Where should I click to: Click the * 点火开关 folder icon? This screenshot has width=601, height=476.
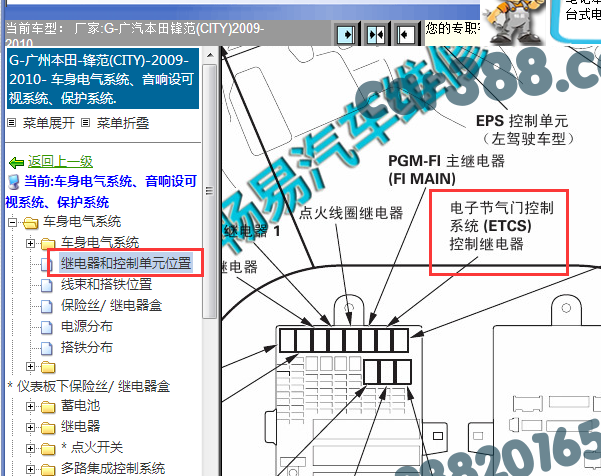pos(48,449)
